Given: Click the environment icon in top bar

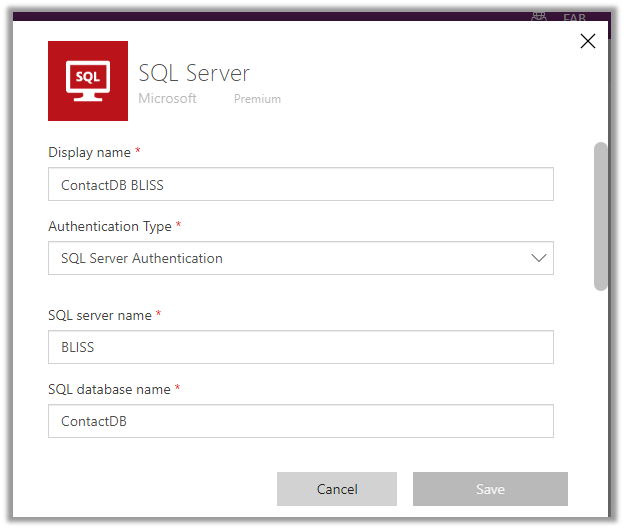Looking at the screenshot, I should tap(540, 16).
